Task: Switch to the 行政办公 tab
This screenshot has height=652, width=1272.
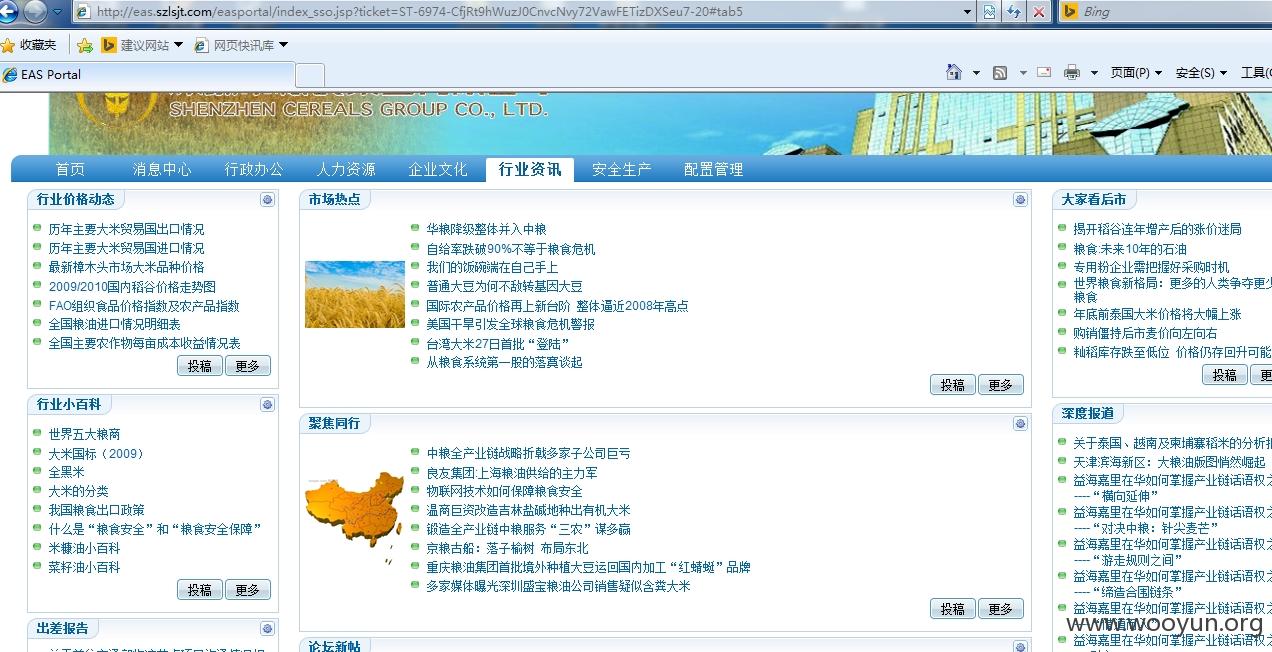Action: click(x=254, y=169)
